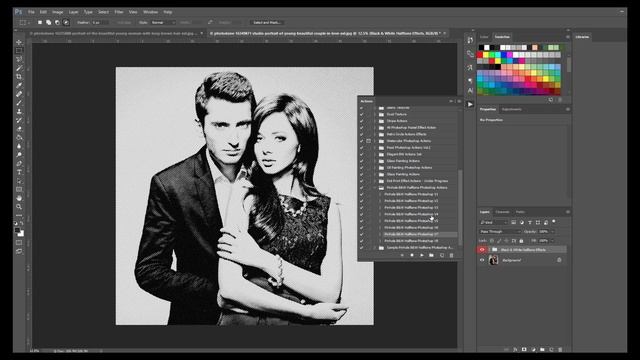Create new group icon in Layers panel
The width and height of the screenshot is (640, 360).
pos(542,350)
